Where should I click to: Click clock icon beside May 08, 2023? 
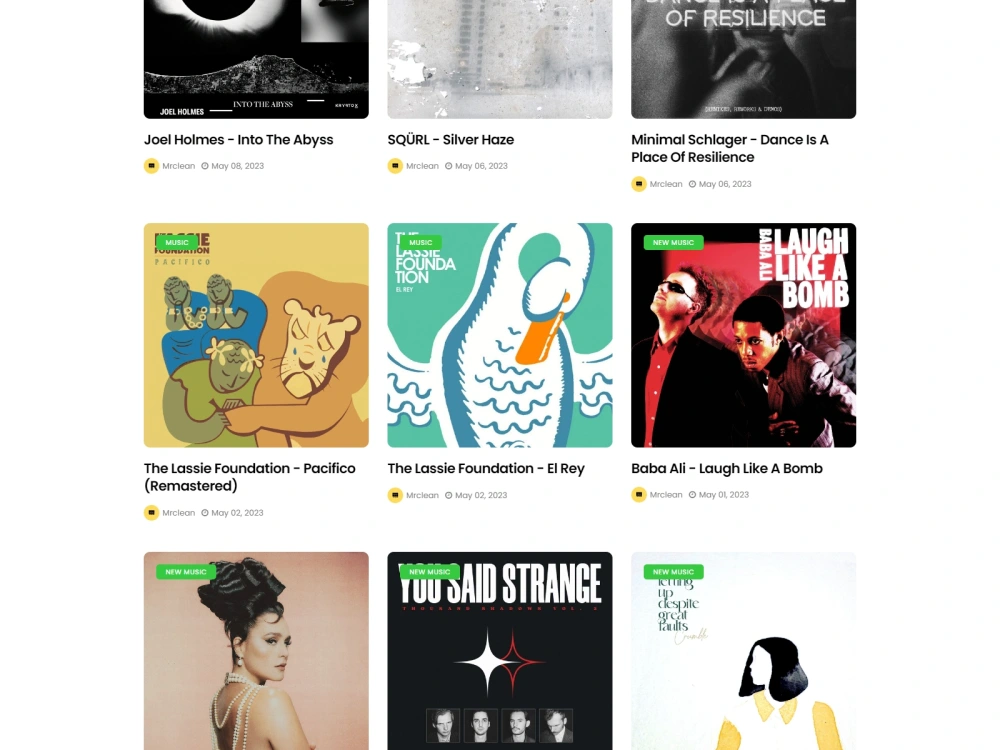click(205, 166)
